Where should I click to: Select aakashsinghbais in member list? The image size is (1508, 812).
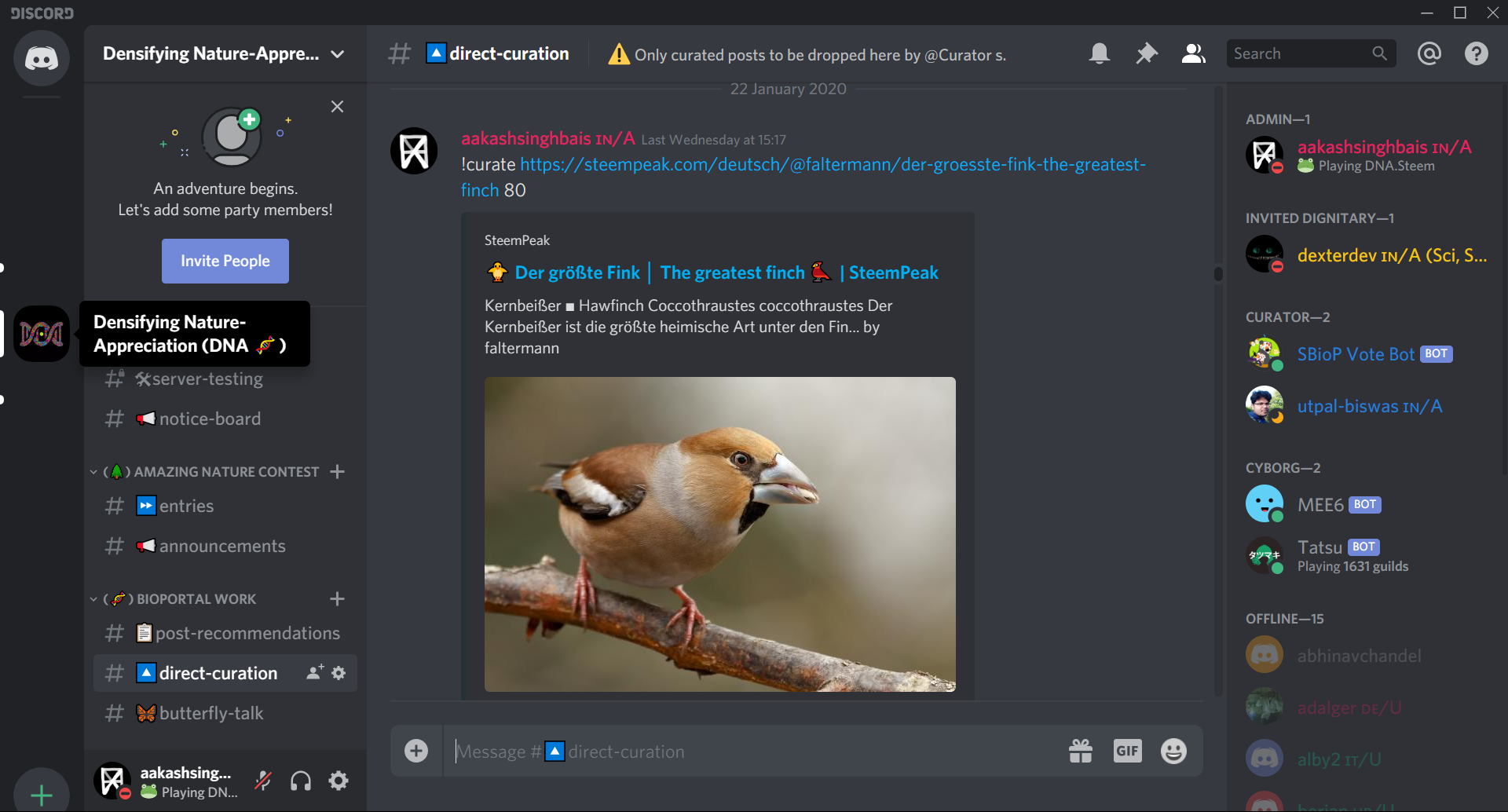tap(1367, 155)
